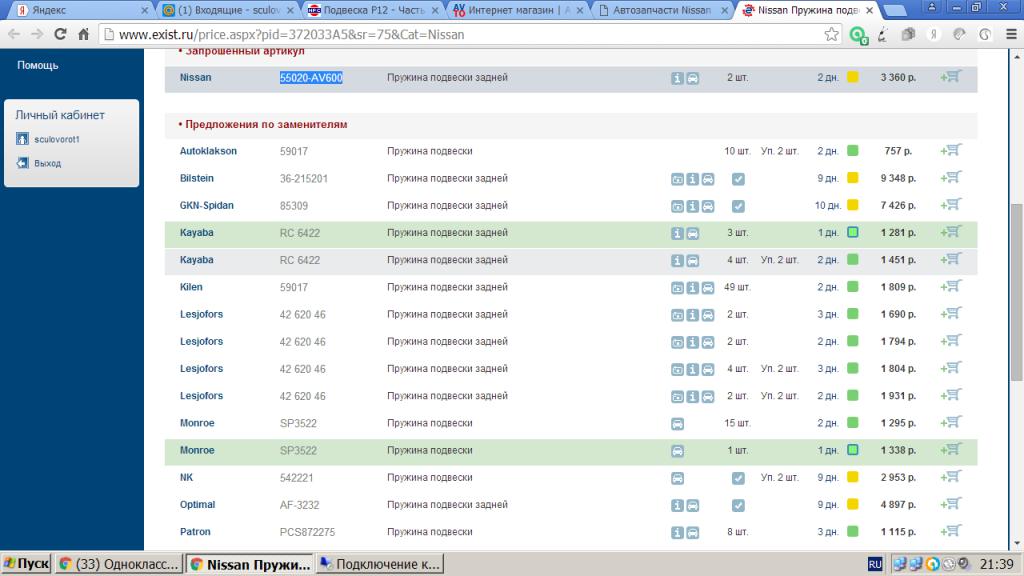Open the Помощь link in sidebar

pos(38,65)
